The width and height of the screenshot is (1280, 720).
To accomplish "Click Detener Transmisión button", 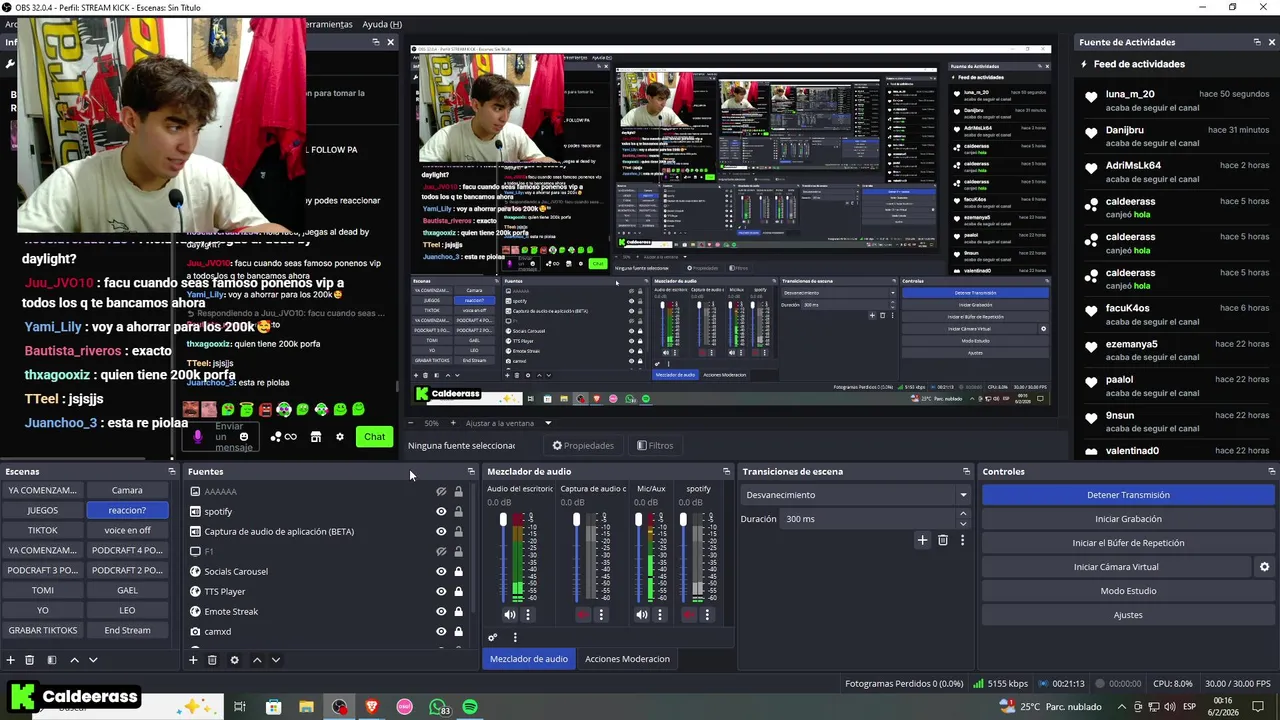I will click(x=1128, y=495).
